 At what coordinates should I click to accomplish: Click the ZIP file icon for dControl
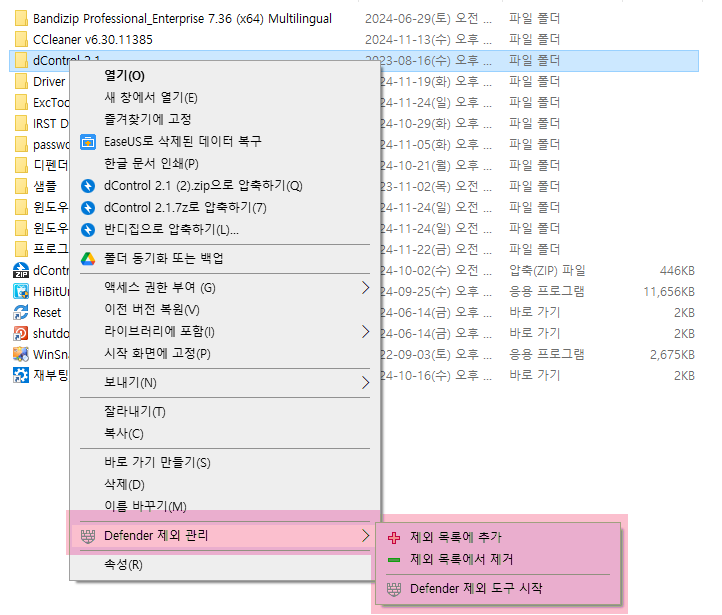click(x=21, y=270)
